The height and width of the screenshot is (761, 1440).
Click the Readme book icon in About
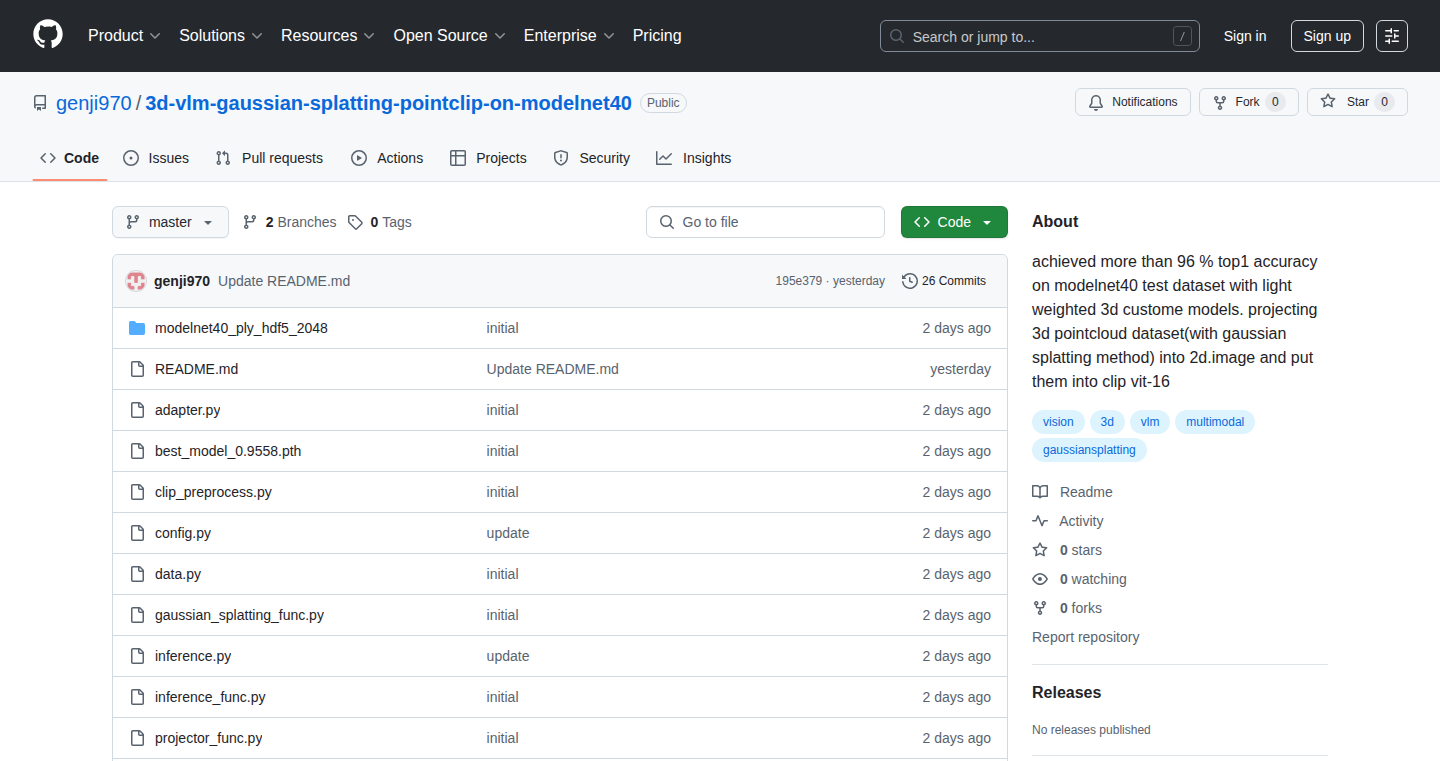point(1040,492)
